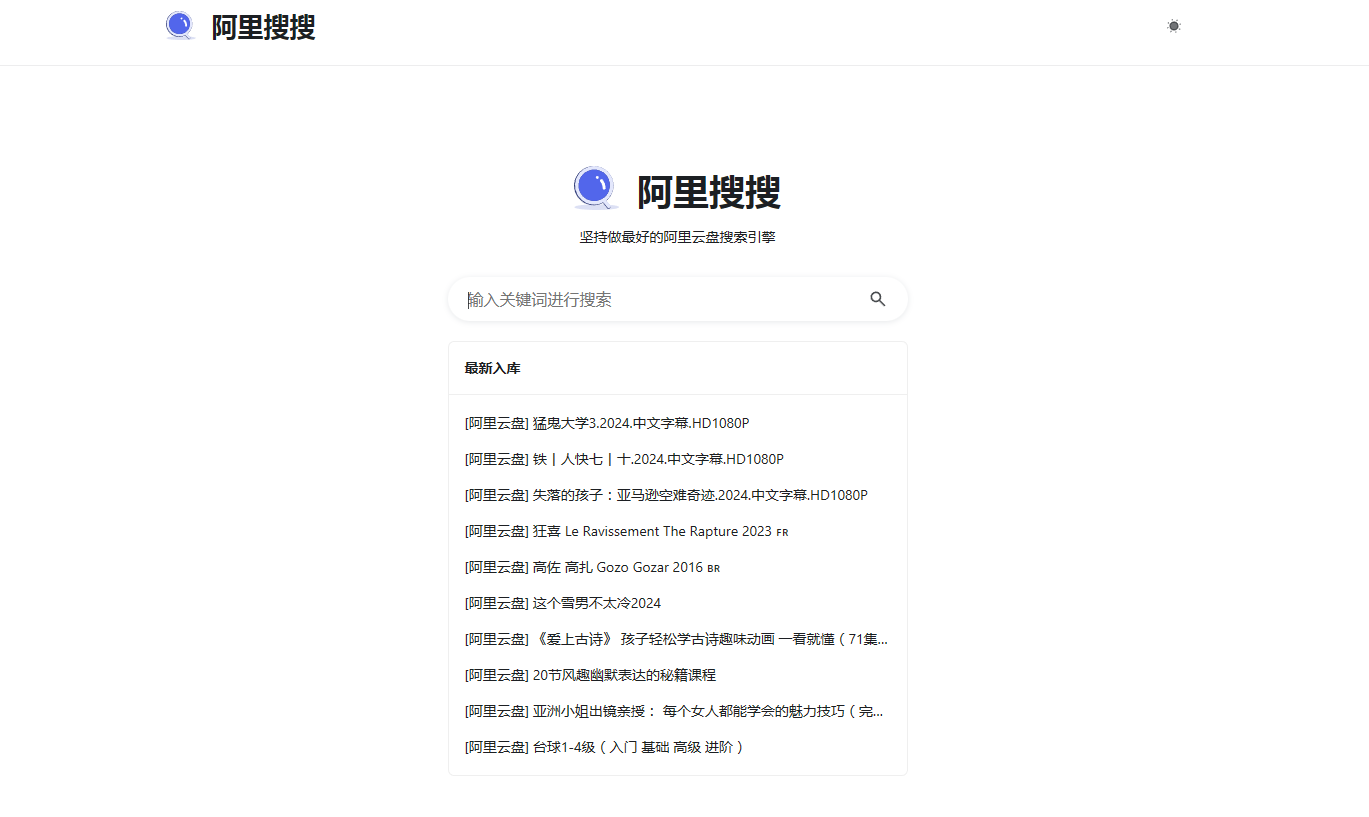Toggle the light/dark theme sun icon

(x=1174, y=26)
